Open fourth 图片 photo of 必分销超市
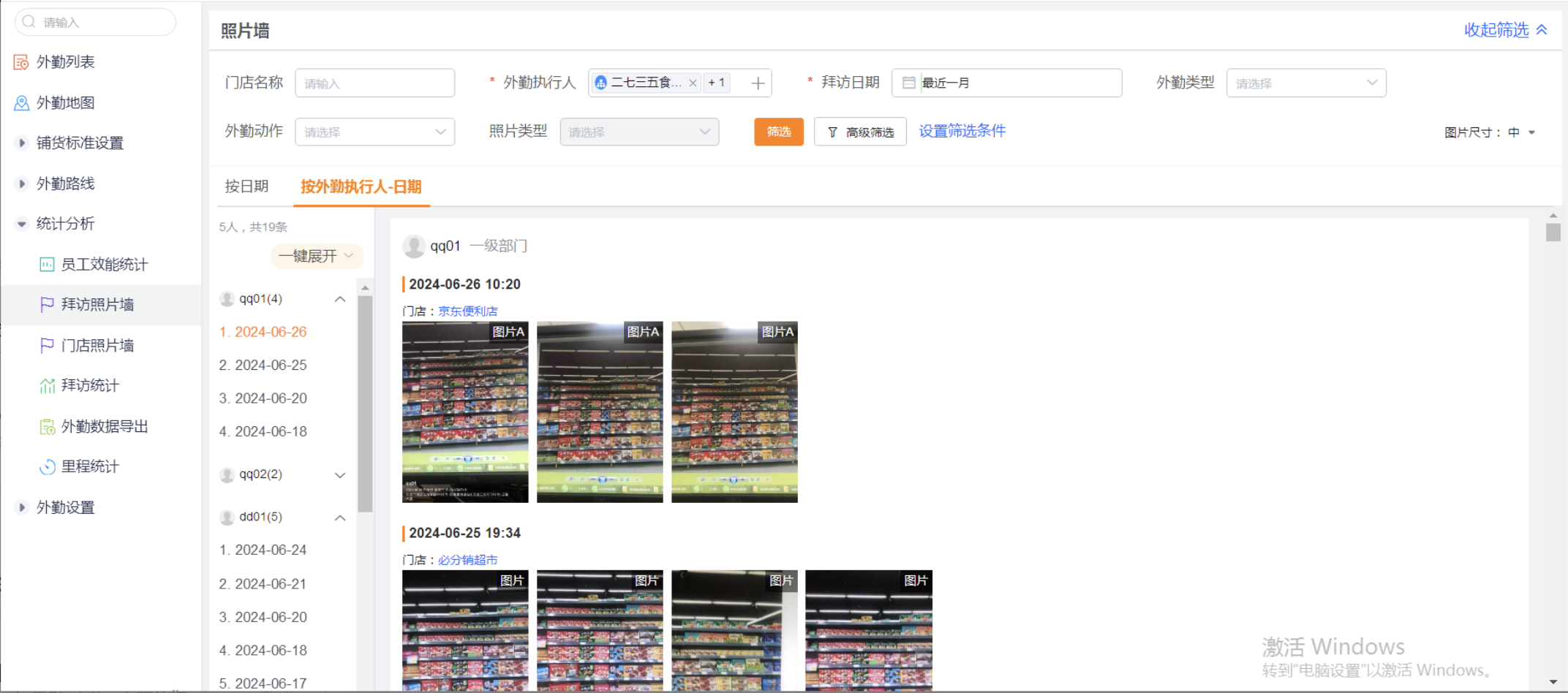This screenshot has width=1568, height=693. (x=869, y=630)
